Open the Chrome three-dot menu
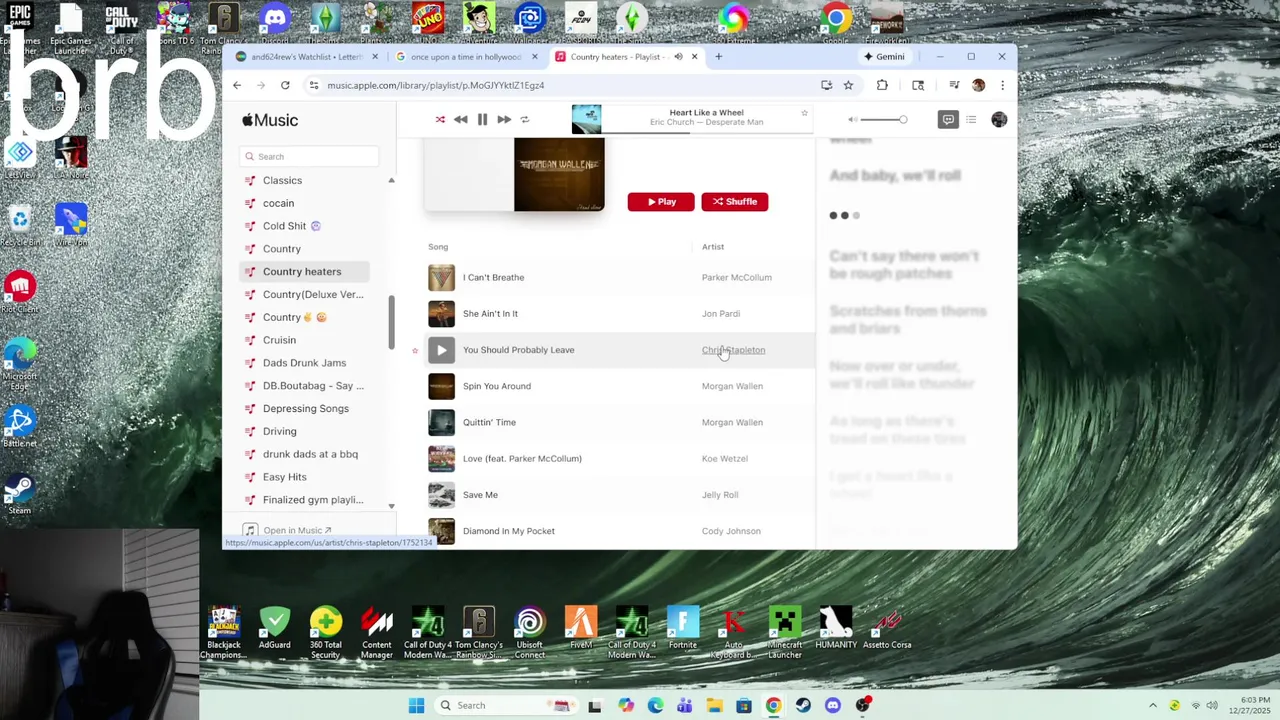 [1002, 85]
